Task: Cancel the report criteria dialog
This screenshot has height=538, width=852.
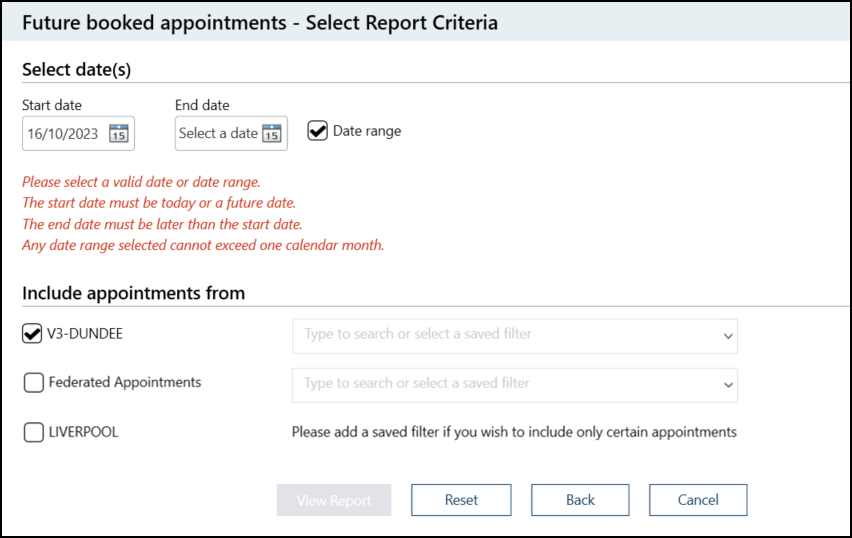Action: click(698, 500)
